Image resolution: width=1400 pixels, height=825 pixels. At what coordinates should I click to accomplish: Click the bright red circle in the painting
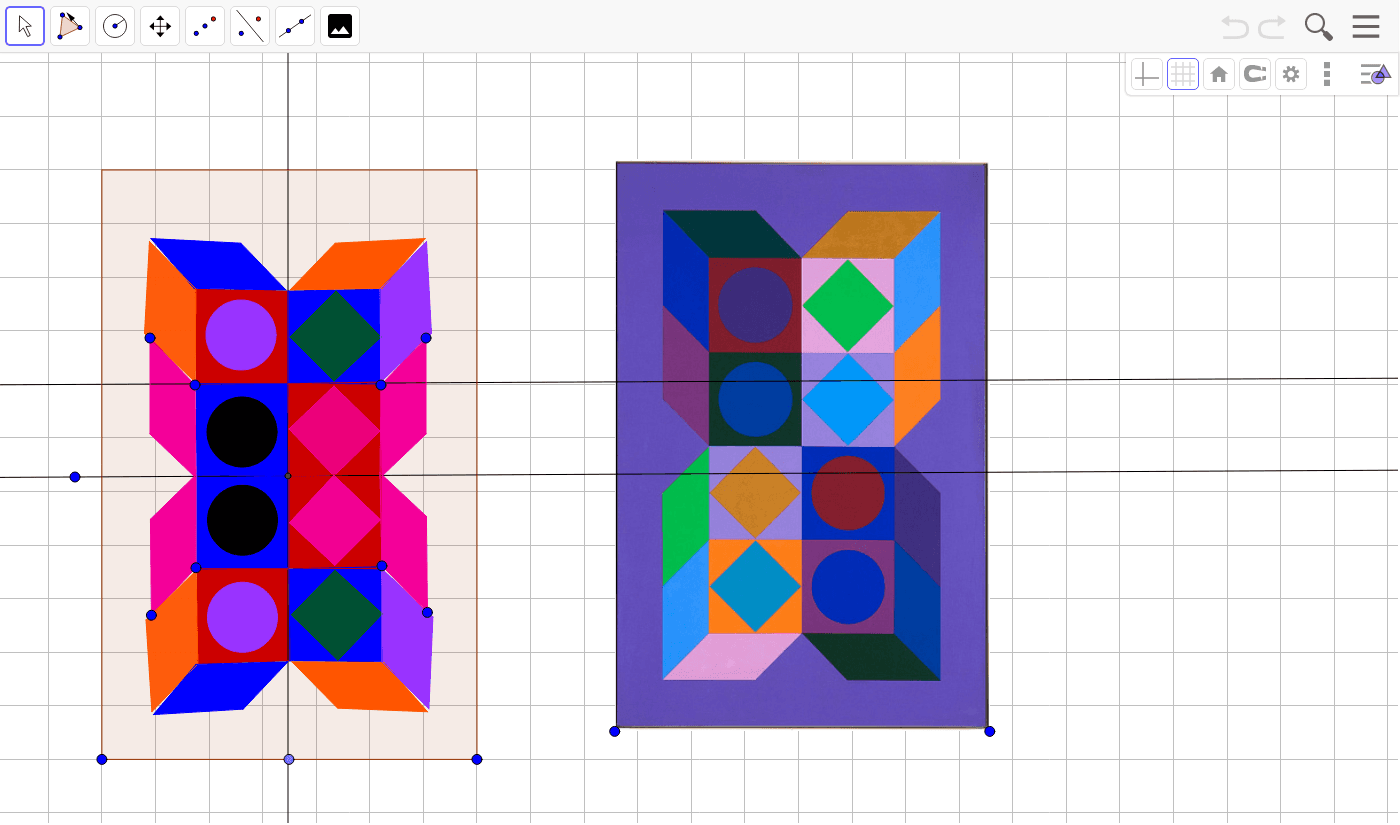coord(848,493)
